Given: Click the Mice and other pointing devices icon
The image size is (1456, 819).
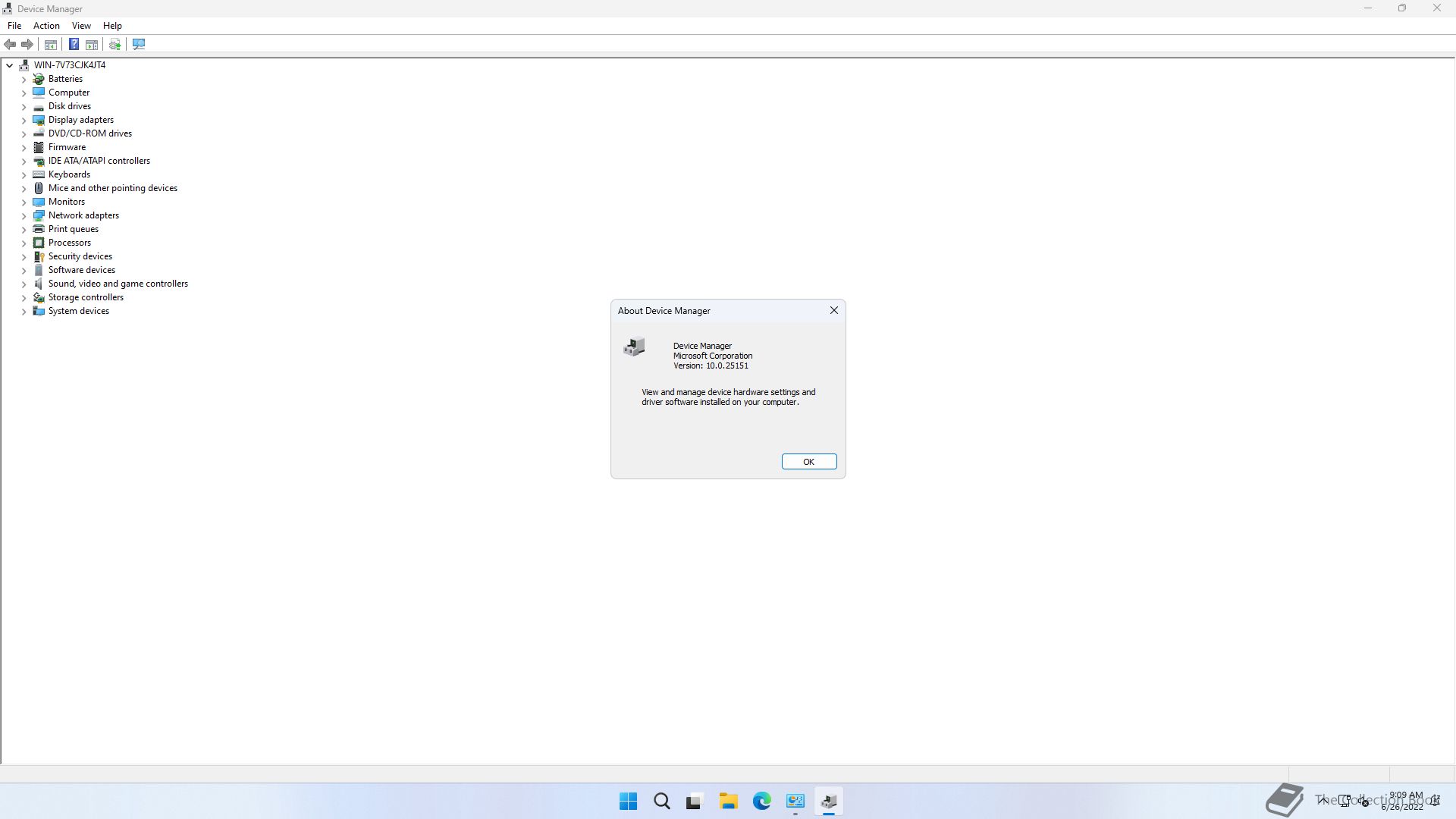Looking at the screenshot, I should coord(39,188).
